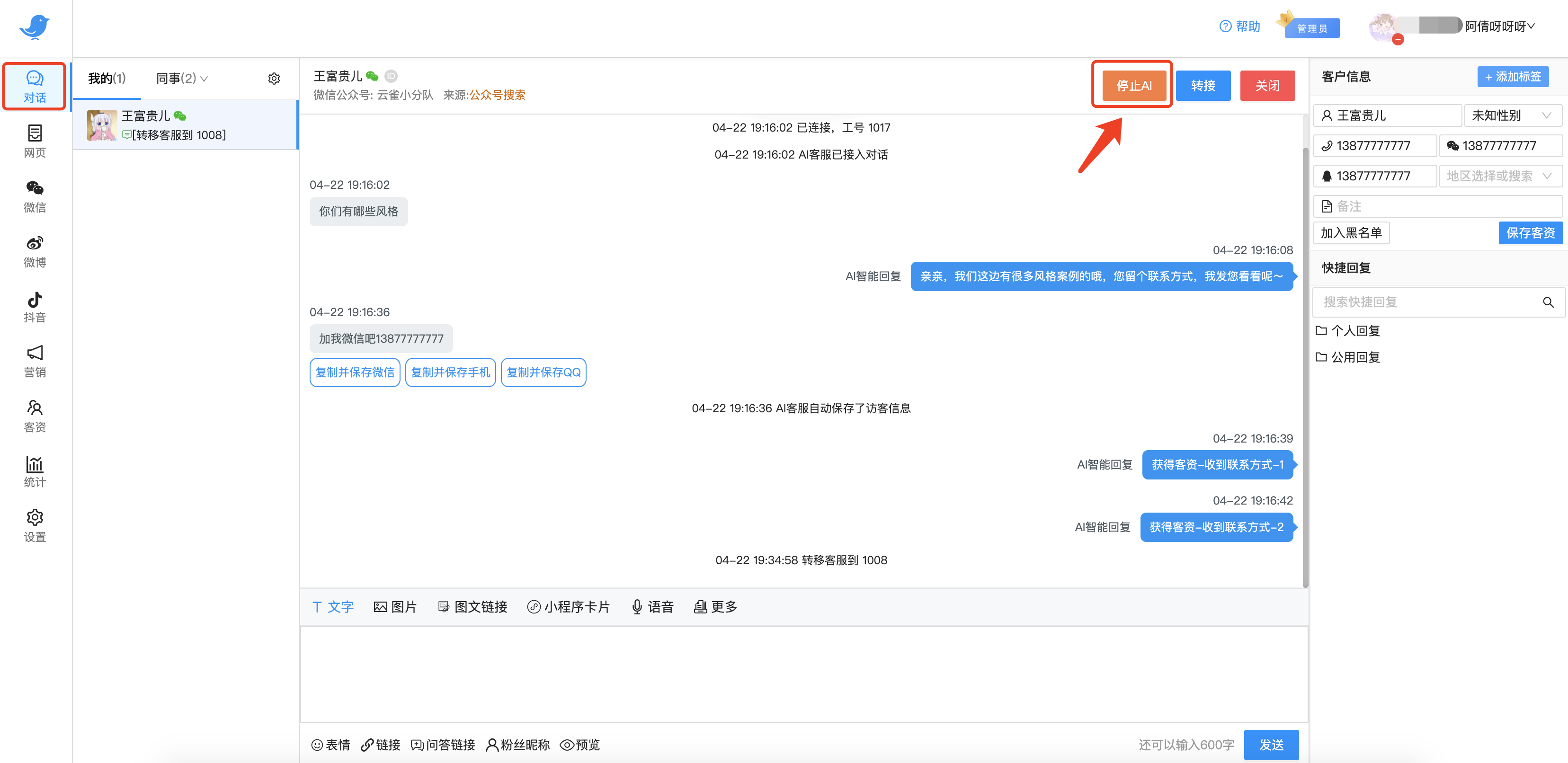Open the 设置 settings from sidebar
The height and width of the screenshot is (763, 1568).
[34, 525]
